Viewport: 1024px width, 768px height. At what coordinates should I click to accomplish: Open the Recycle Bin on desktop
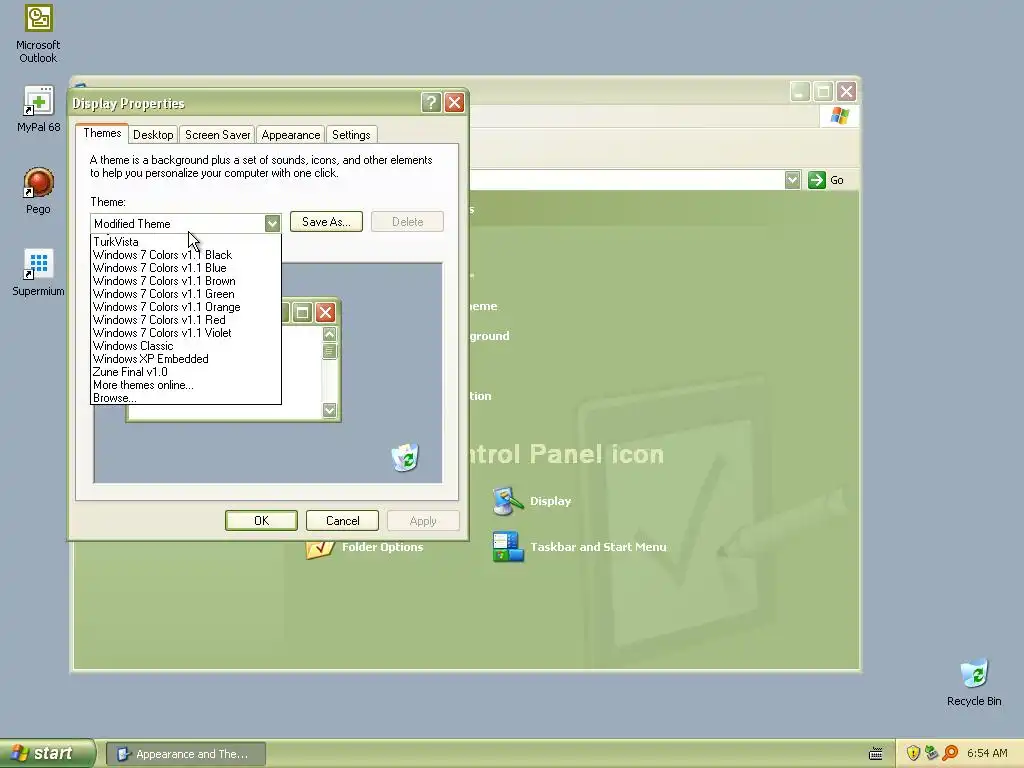click(974, 682)
